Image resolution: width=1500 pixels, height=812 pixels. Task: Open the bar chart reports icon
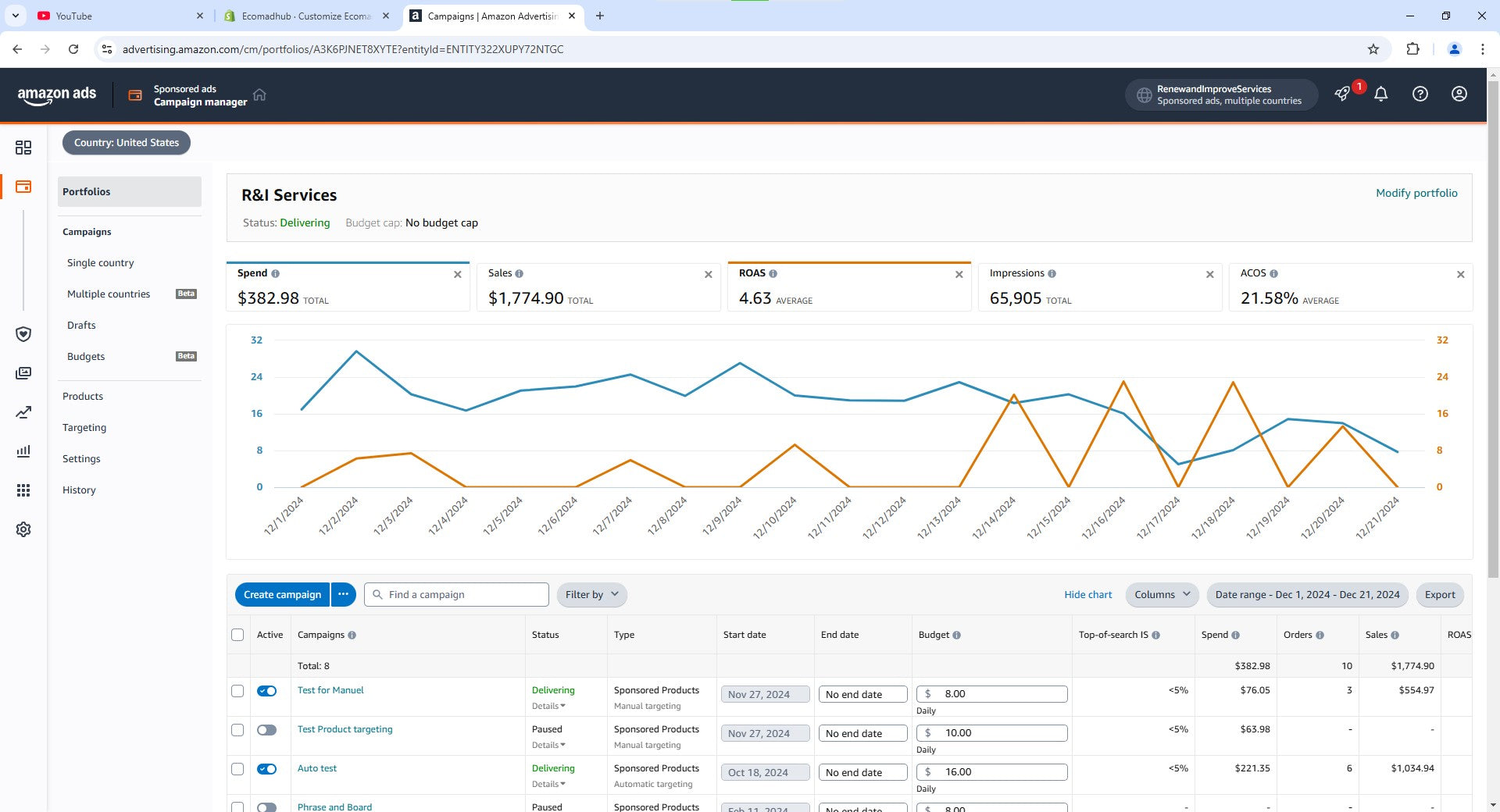[x=23, y=451]
